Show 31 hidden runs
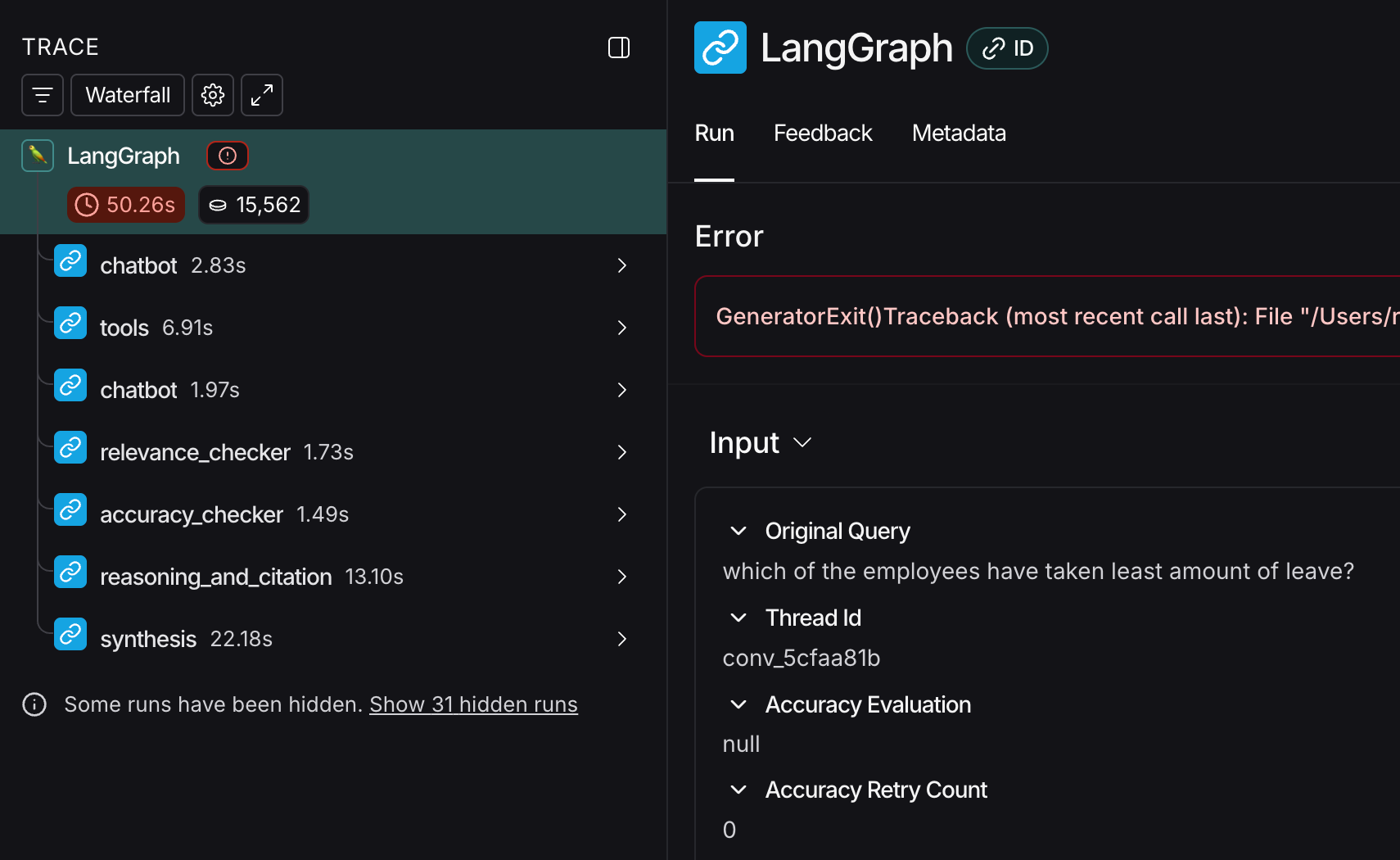 473,704
